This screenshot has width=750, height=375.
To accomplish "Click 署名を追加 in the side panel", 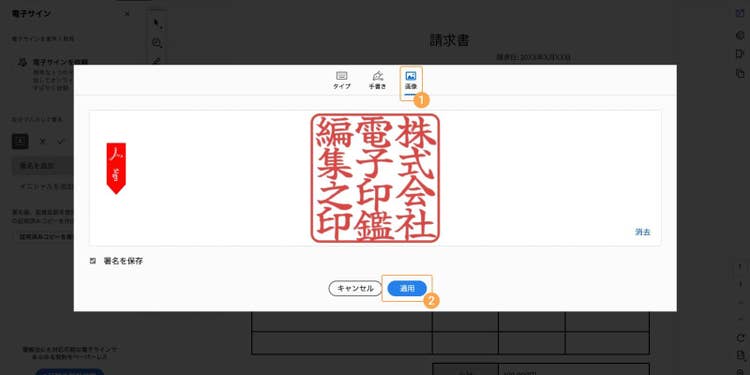I will [x=43, y=166].
